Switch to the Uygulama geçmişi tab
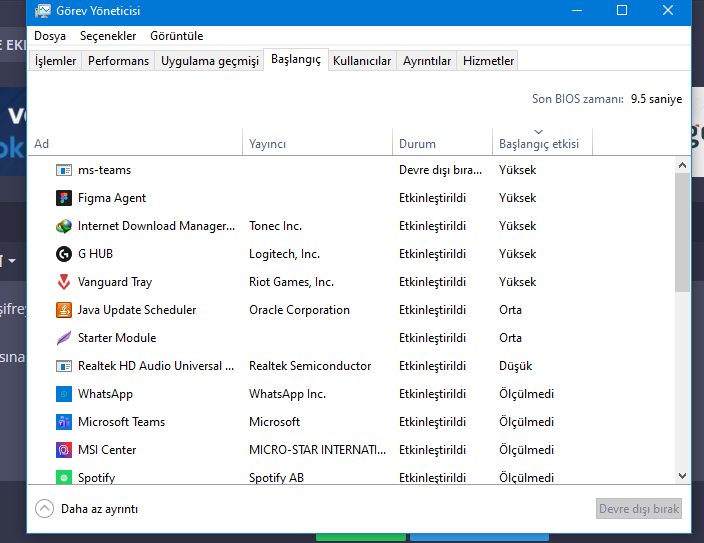 point(210,61)
